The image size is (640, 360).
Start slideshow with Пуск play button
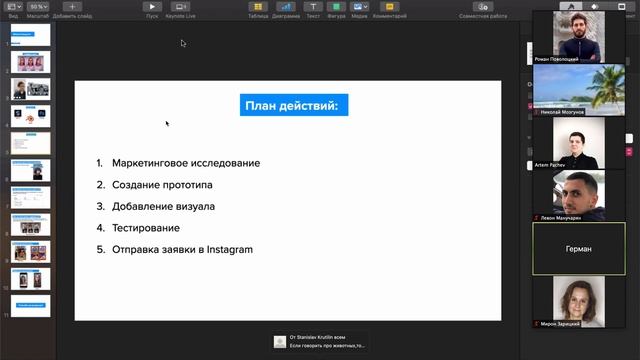click(x=152, y=7)
